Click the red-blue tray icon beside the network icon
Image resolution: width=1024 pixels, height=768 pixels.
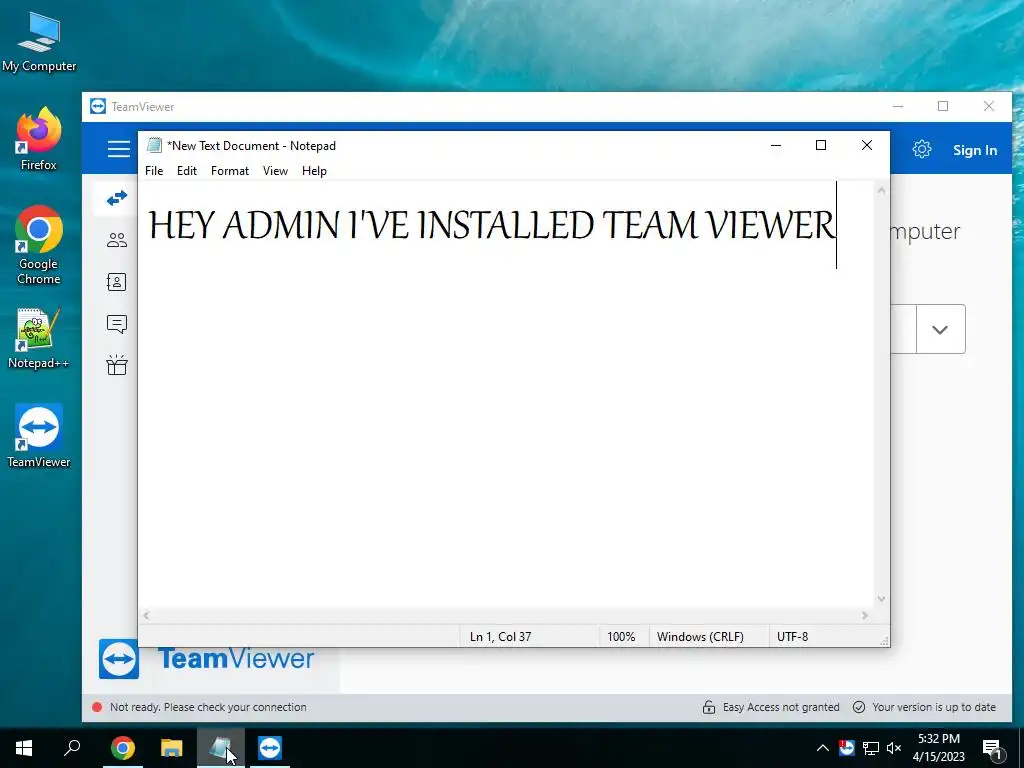(x=847, y=748)
